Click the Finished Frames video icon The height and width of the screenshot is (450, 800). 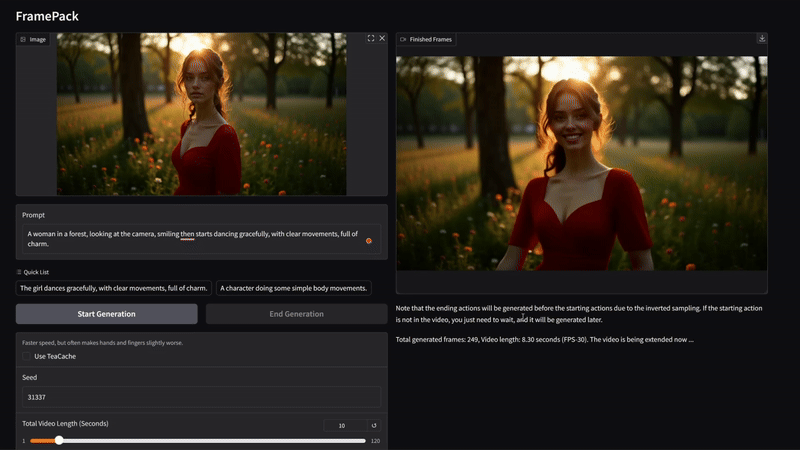pyautogui.click(x=403, y=39)
